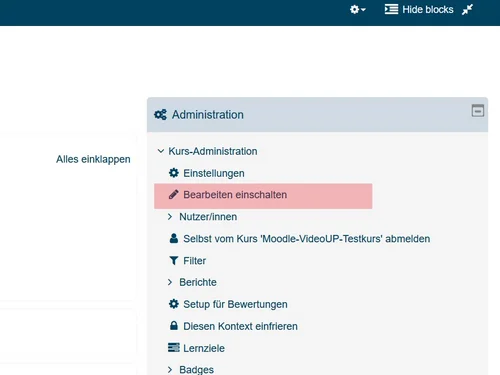The image size is (500, 375).
Task: Click the Lernziele list icon
Action: point(174,348)
